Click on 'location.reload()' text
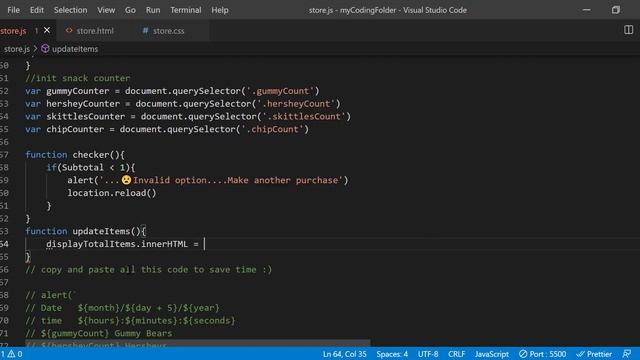 pyautogui.click(x=112, y=193)
